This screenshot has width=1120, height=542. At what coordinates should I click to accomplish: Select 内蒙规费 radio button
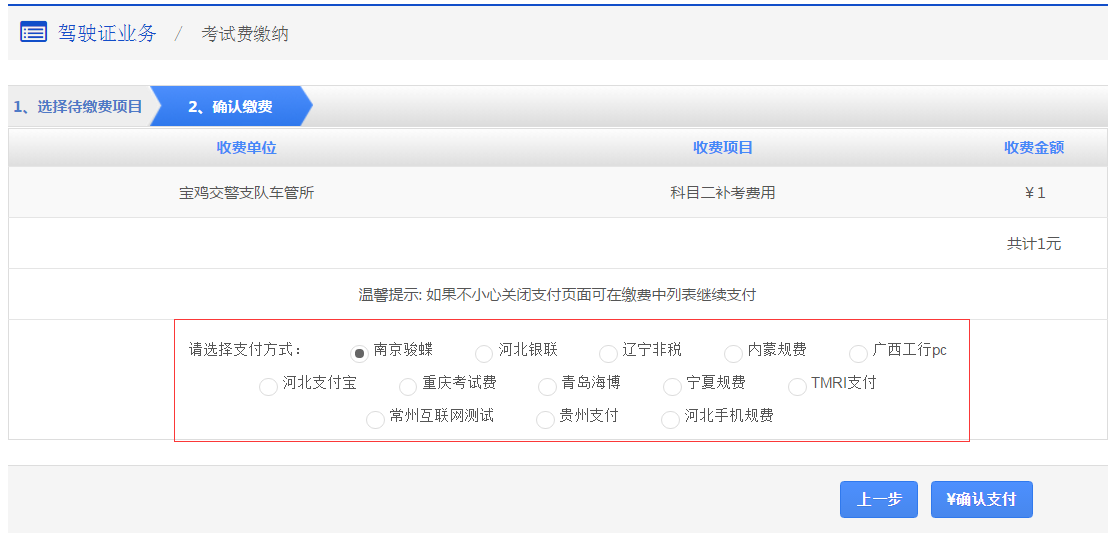[733, 353]
